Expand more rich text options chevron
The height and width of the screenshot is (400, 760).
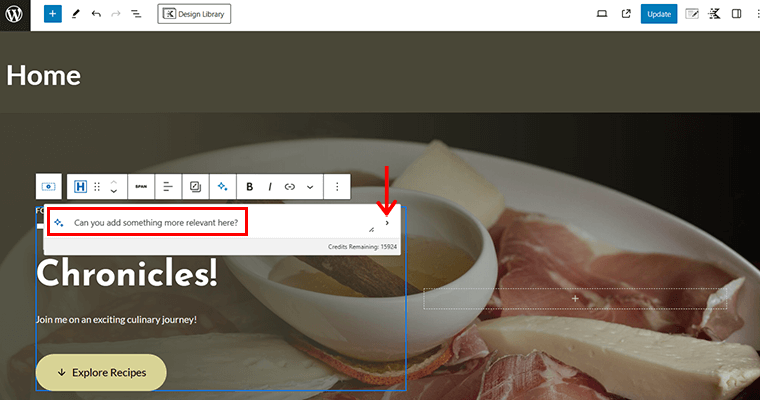pos(310,187)
